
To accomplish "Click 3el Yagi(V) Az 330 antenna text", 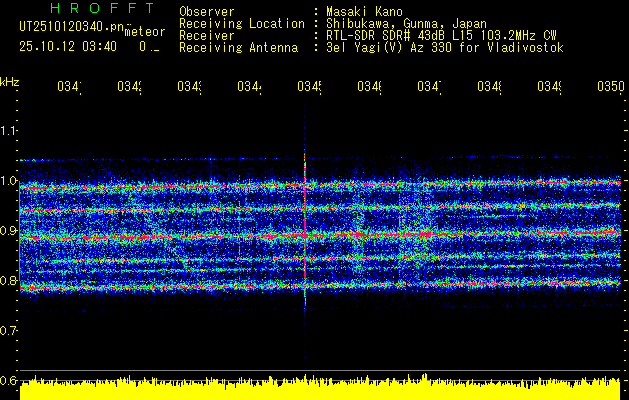I will (445, 48).
